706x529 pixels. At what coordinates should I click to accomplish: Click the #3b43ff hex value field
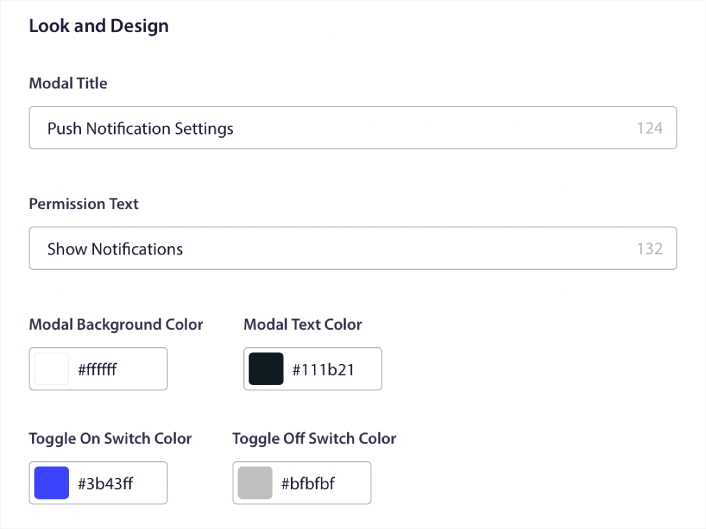tap(115, 484)
